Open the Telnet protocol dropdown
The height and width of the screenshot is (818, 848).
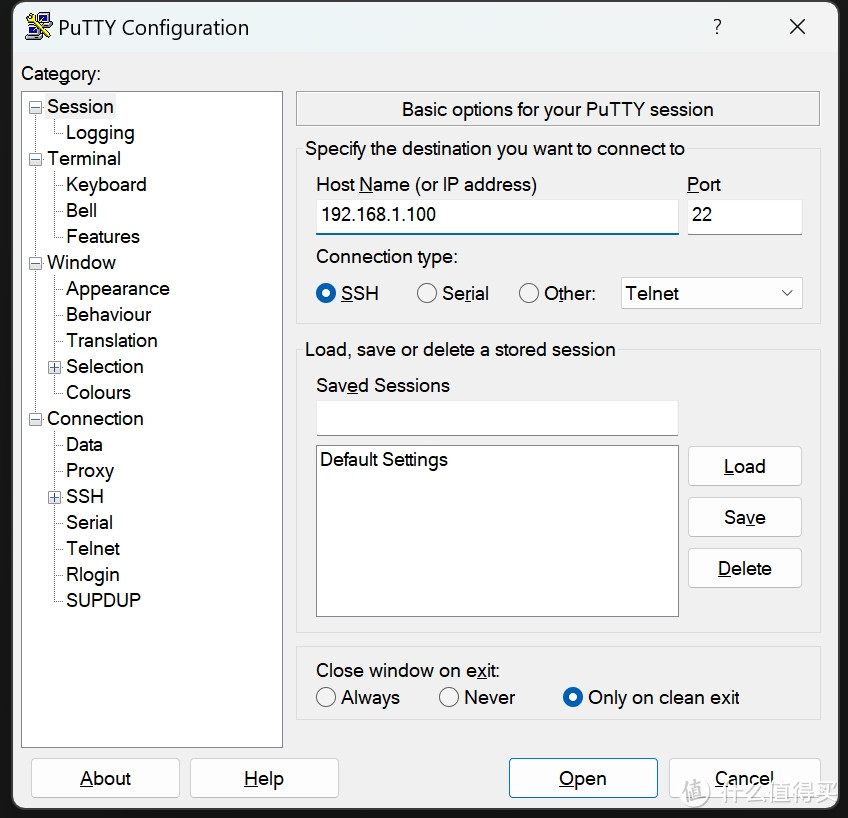(711, 293)
